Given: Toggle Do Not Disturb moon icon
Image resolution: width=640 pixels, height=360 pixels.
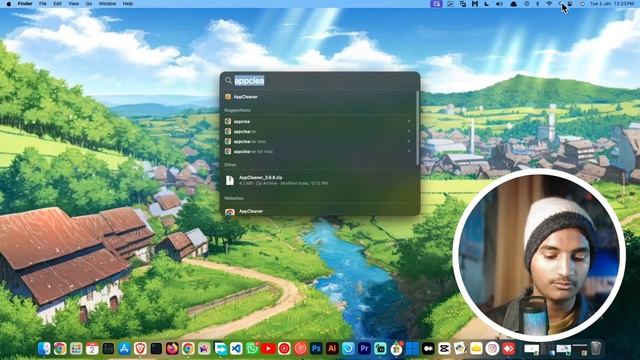Looking at the screenshot, I should [x=487, y=4].
